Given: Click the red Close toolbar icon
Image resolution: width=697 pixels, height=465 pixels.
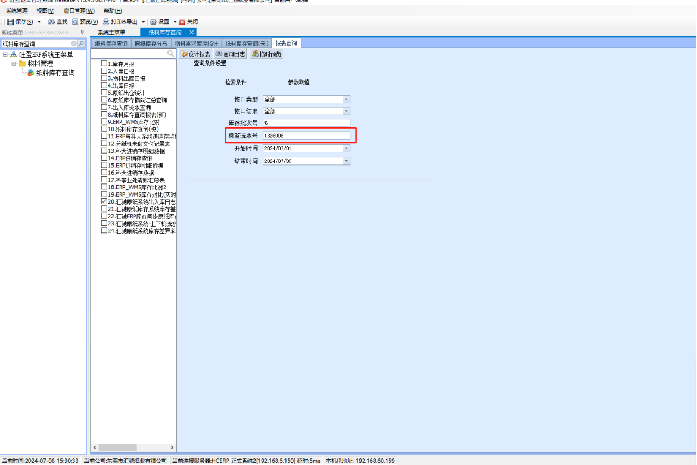Looking at the screenshot, I should click(182, 22).
